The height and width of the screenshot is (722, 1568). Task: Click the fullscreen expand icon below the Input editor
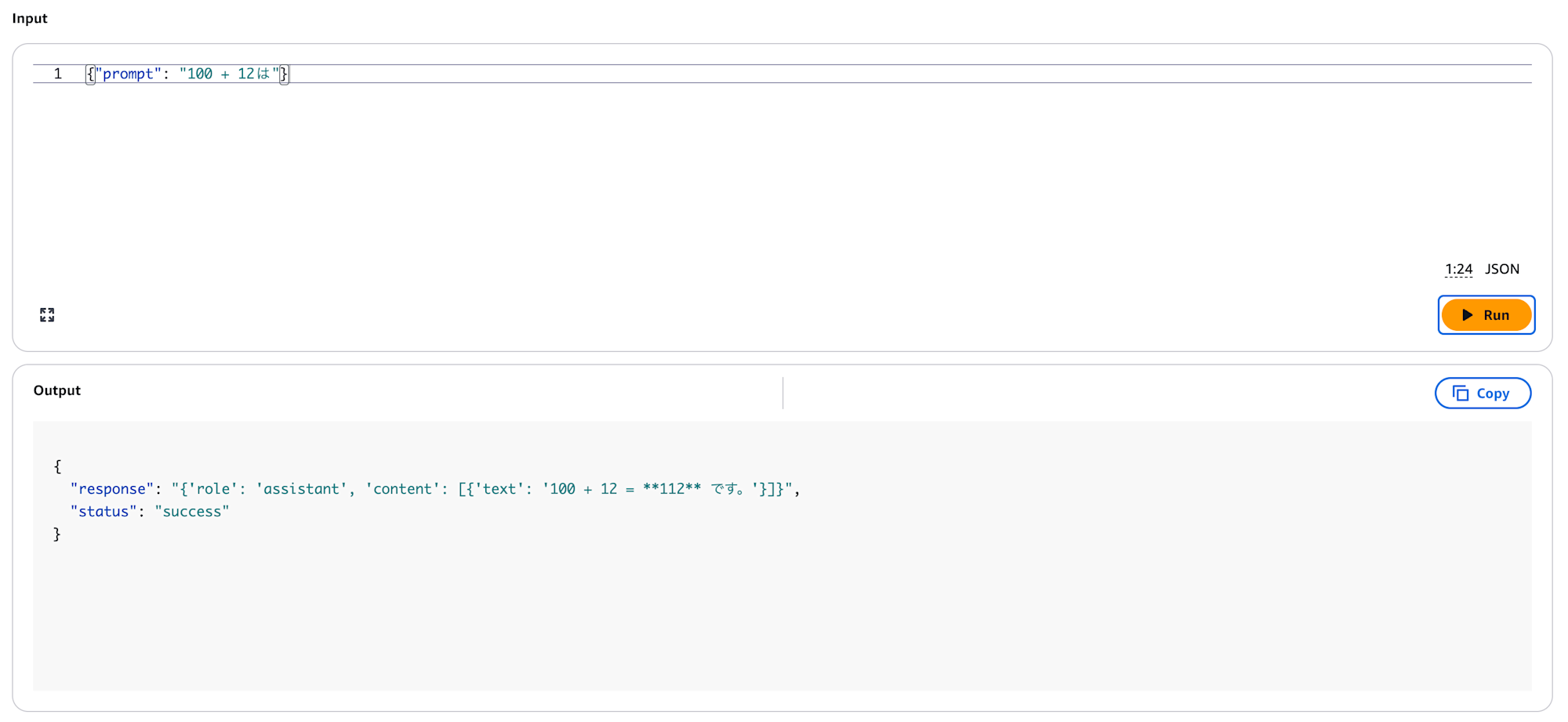pyautogui.click(x=46, y=314)
